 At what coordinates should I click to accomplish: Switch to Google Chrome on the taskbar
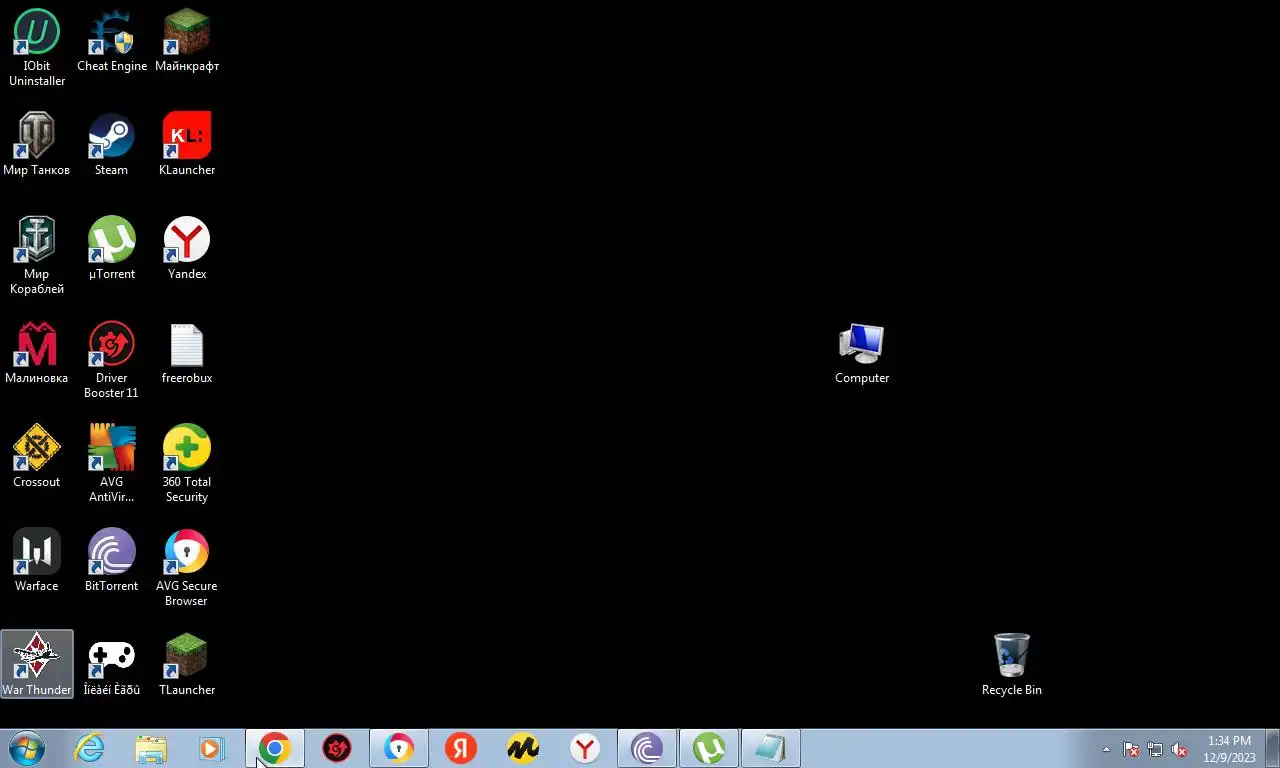(275, 748)
